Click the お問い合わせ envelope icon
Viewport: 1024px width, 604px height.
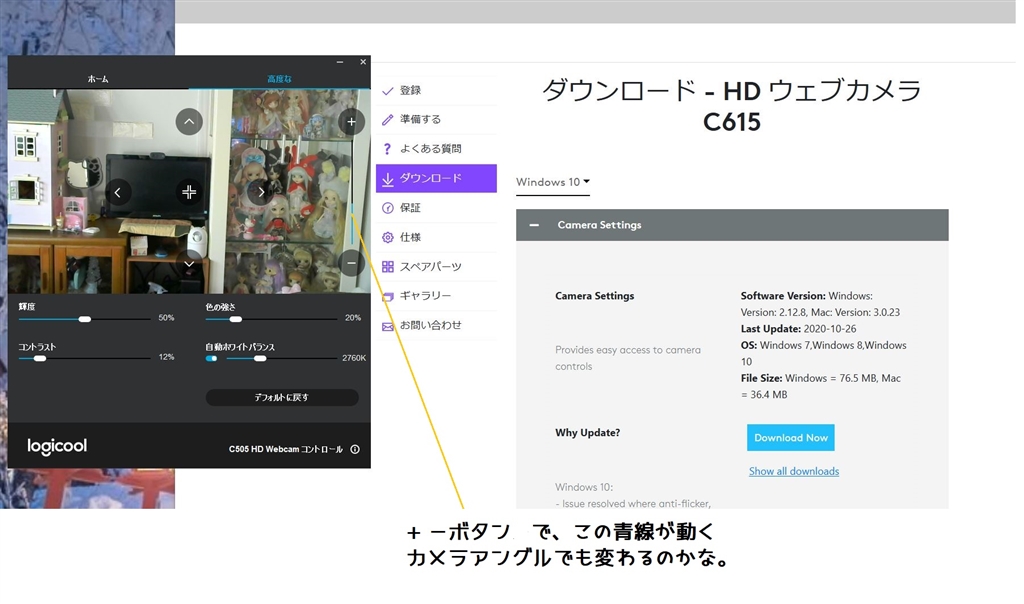click(x=388, y=326)
